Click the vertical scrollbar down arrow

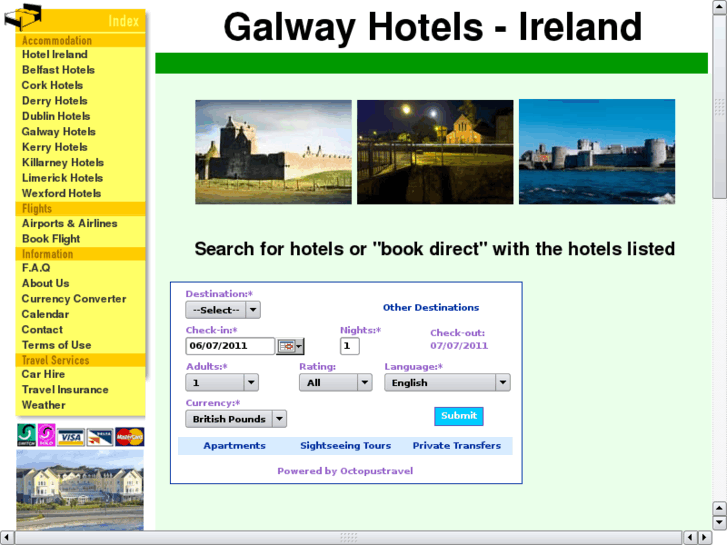tap(720, 523)
